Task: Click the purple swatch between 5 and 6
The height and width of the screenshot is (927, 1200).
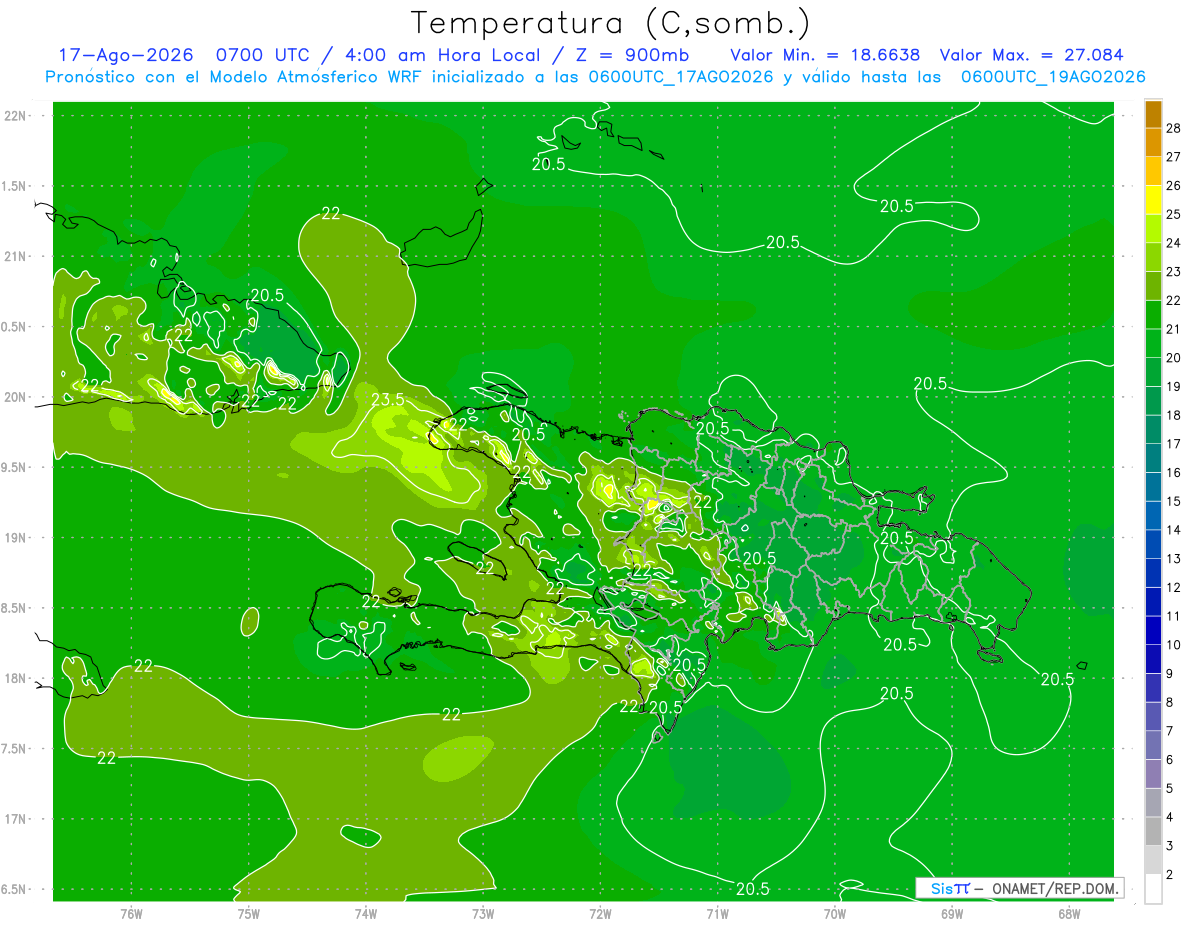Action: coord(1153,774)
